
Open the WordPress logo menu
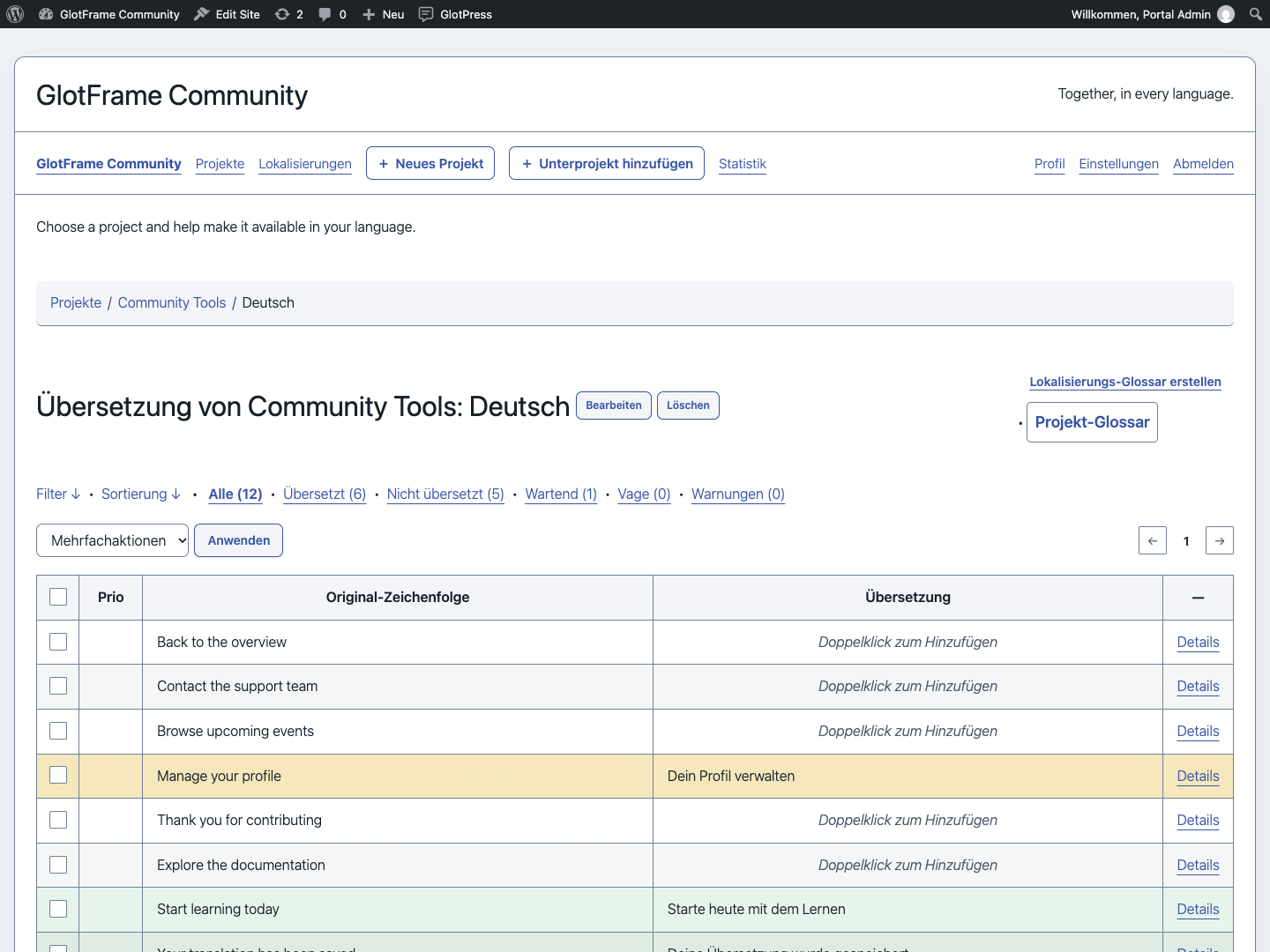coord(15,14)
